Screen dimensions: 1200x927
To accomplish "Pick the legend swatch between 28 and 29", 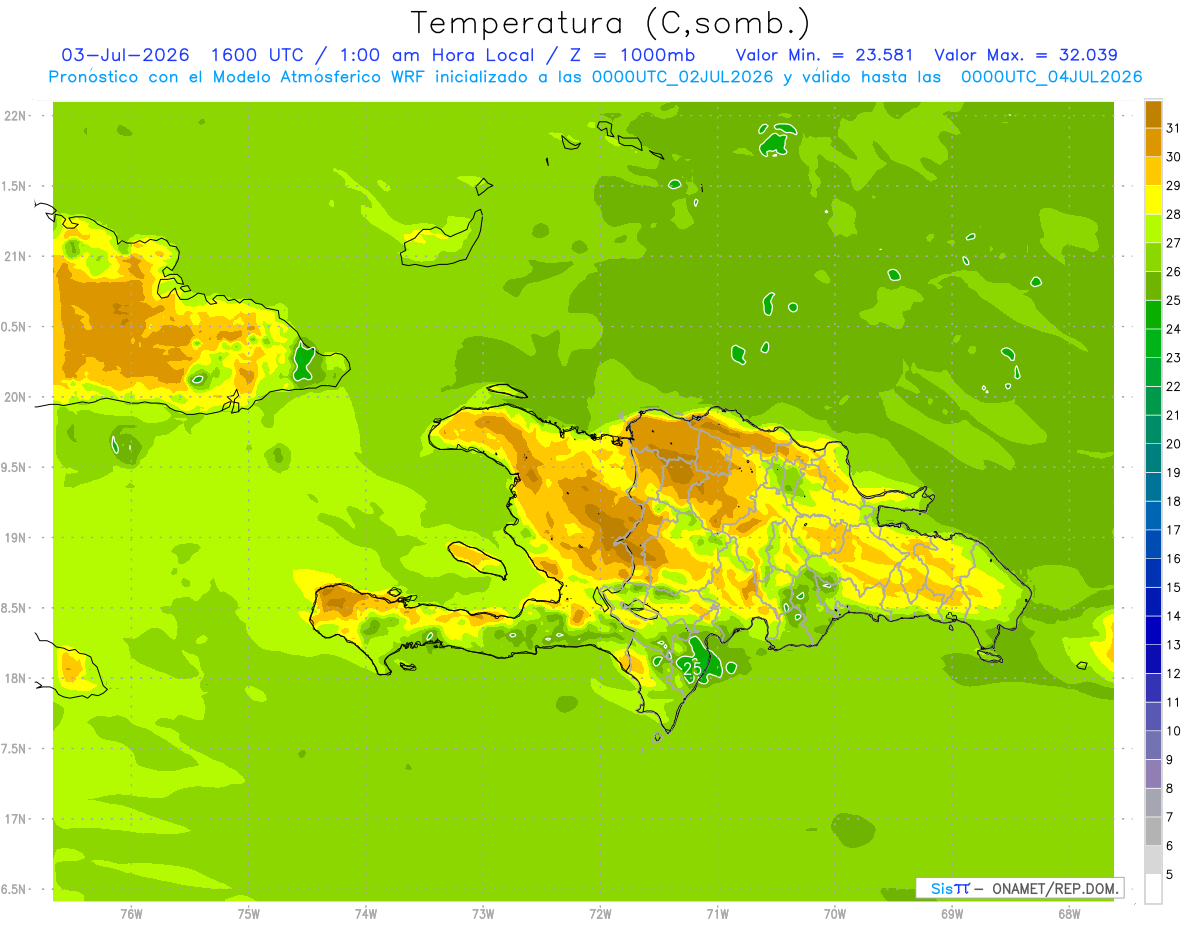I will point(1153,200).
